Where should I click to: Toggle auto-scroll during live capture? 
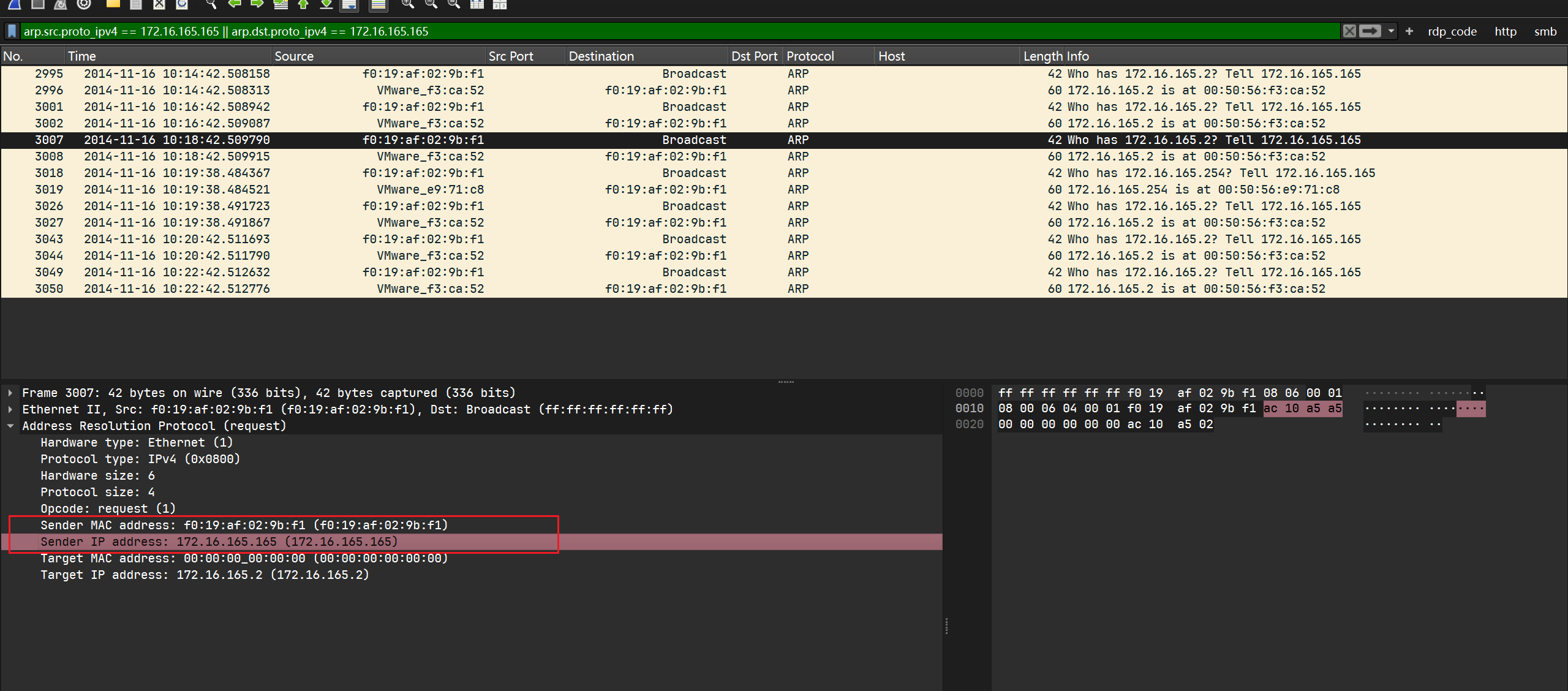point(349,4)
